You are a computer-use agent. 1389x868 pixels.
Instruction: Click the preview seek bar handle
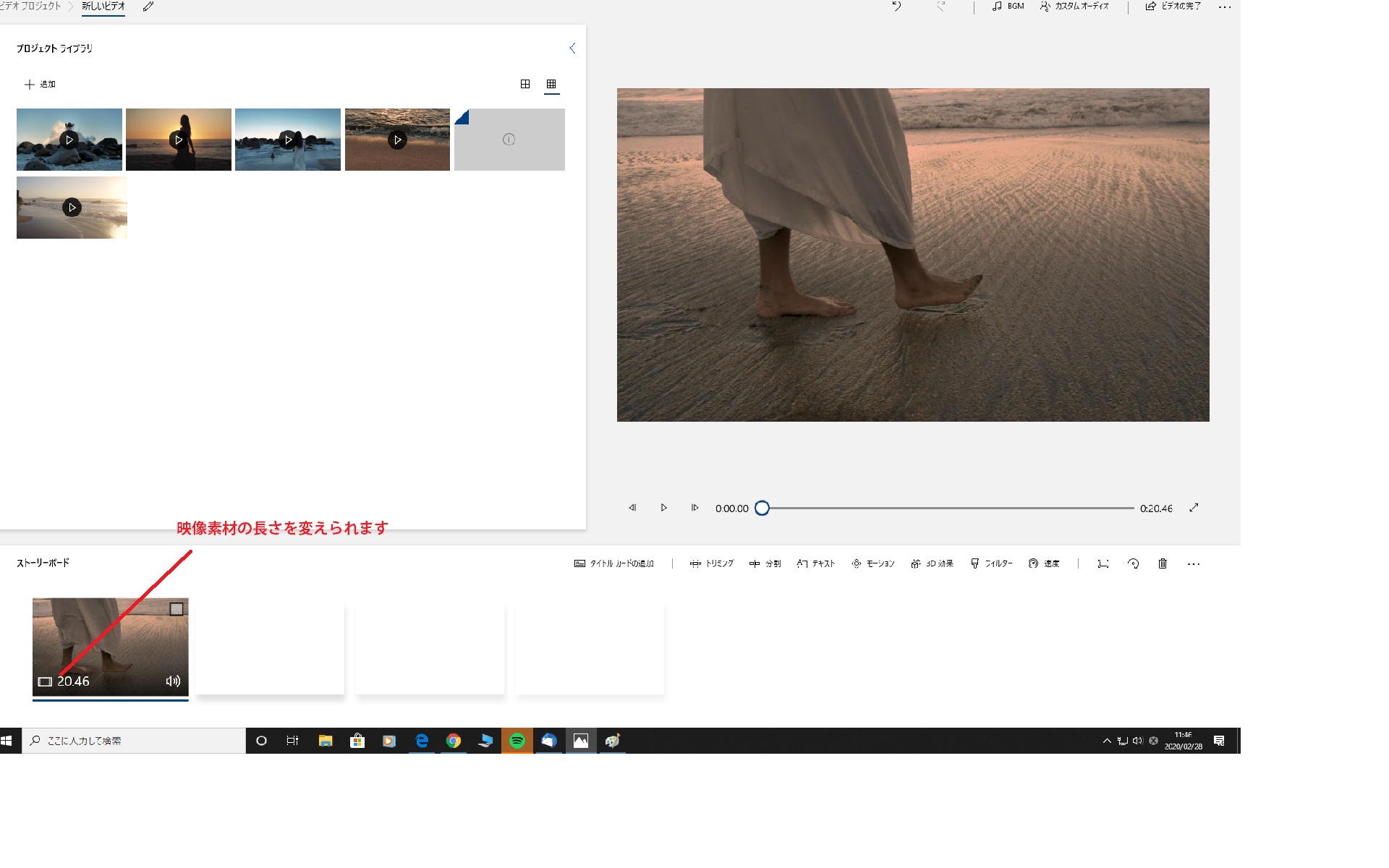pyautogui.click(x=762, y=509)
